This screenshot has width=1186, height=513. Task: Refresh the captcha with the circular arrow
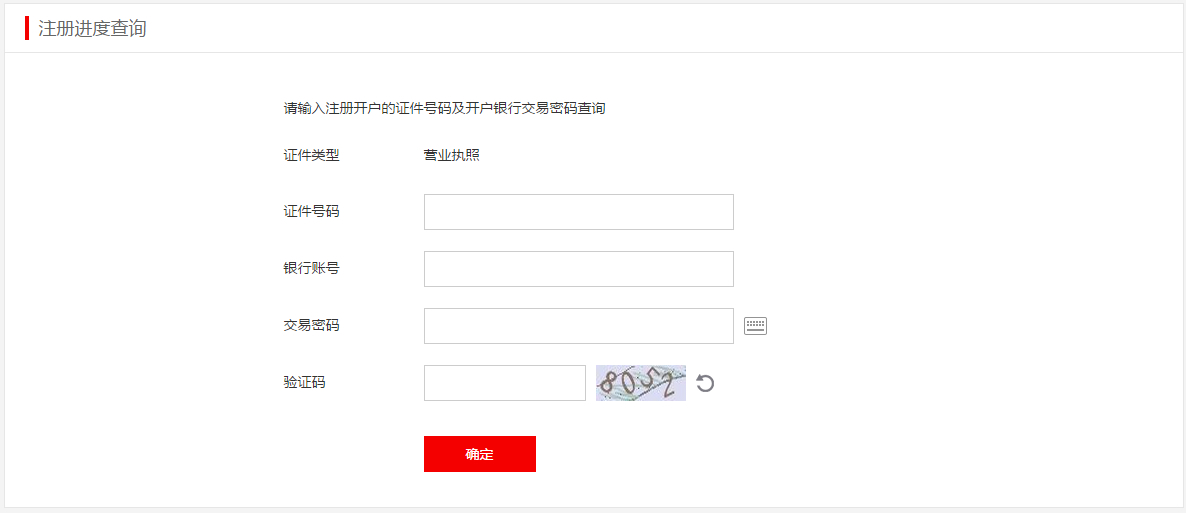[x=705, y=384]
